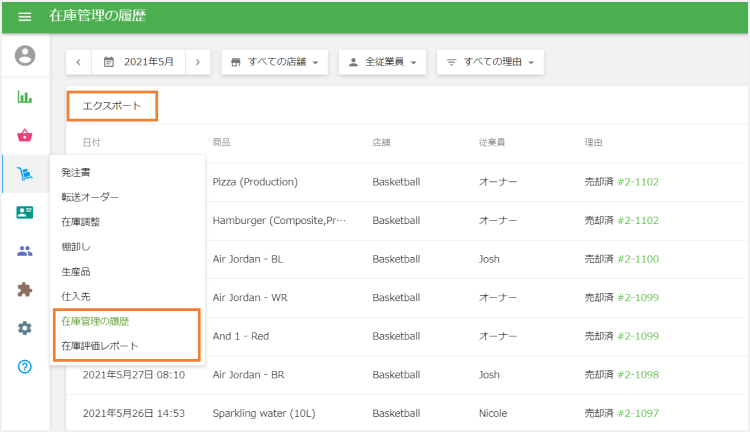Click the エクスポート export button
This screenshot has height=432, width=750.
[x=112, y=106]
